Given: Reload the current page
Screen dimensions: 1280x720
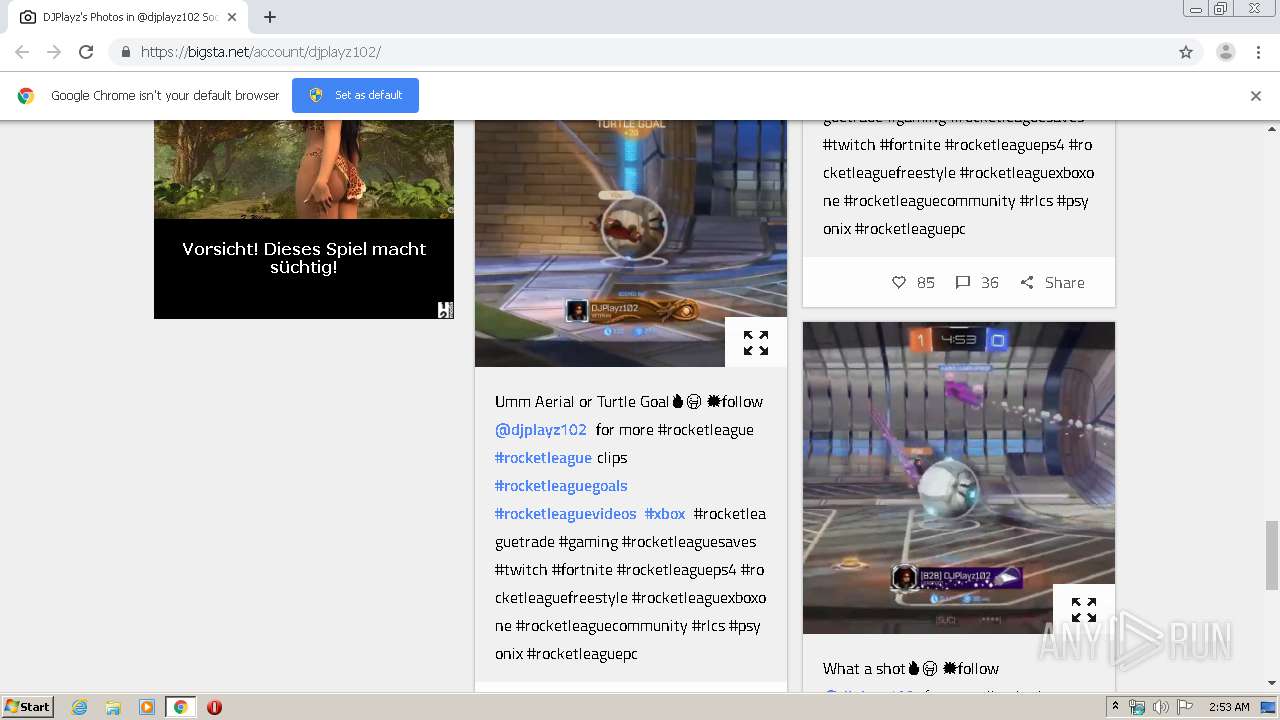Looking at the screenshot, I should (86, 52).
